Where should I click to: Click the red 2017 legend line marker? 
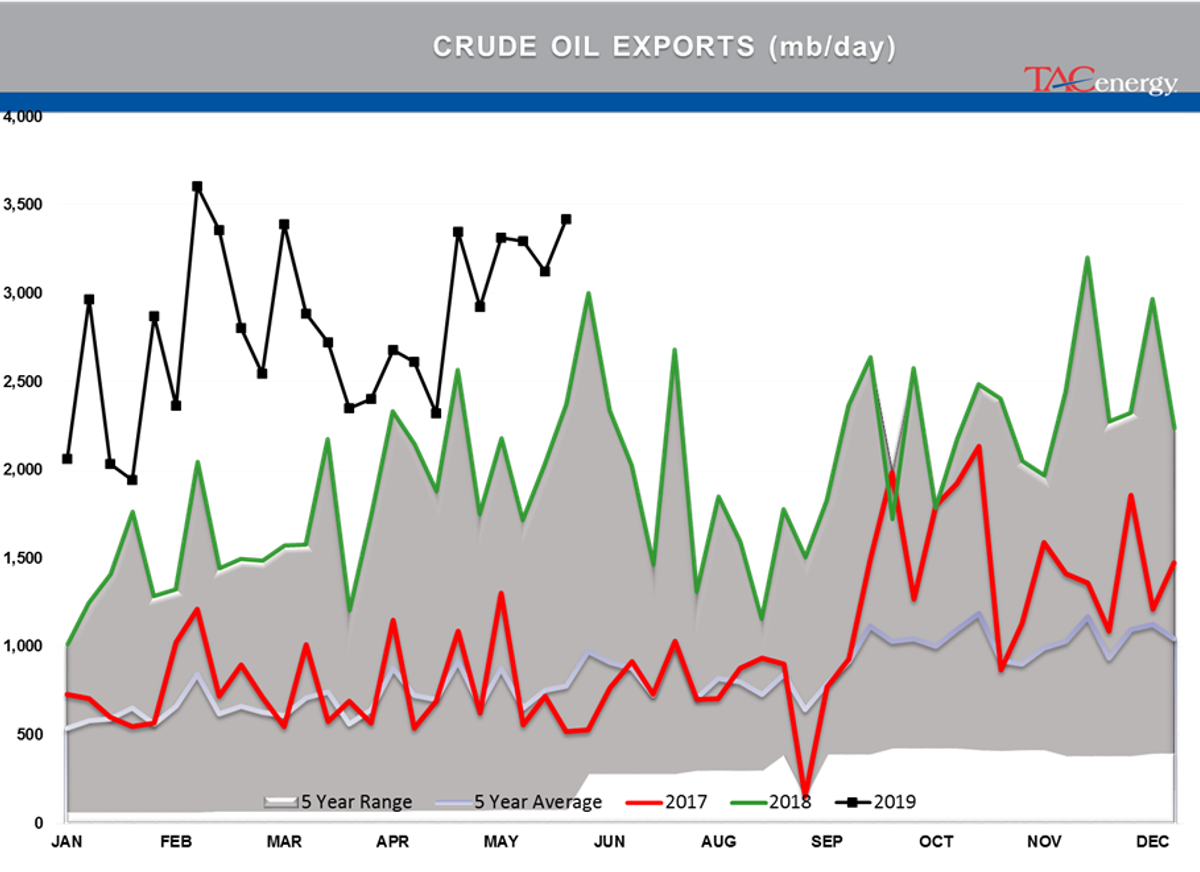pyautogui.click(x=646, y=801)
